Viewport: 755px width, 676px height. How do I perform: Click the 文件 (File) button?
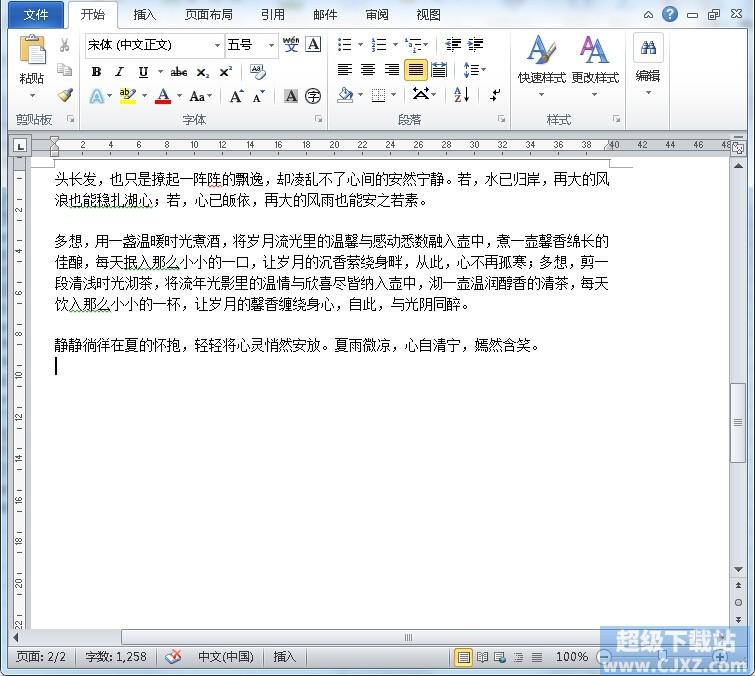point(36,15)
